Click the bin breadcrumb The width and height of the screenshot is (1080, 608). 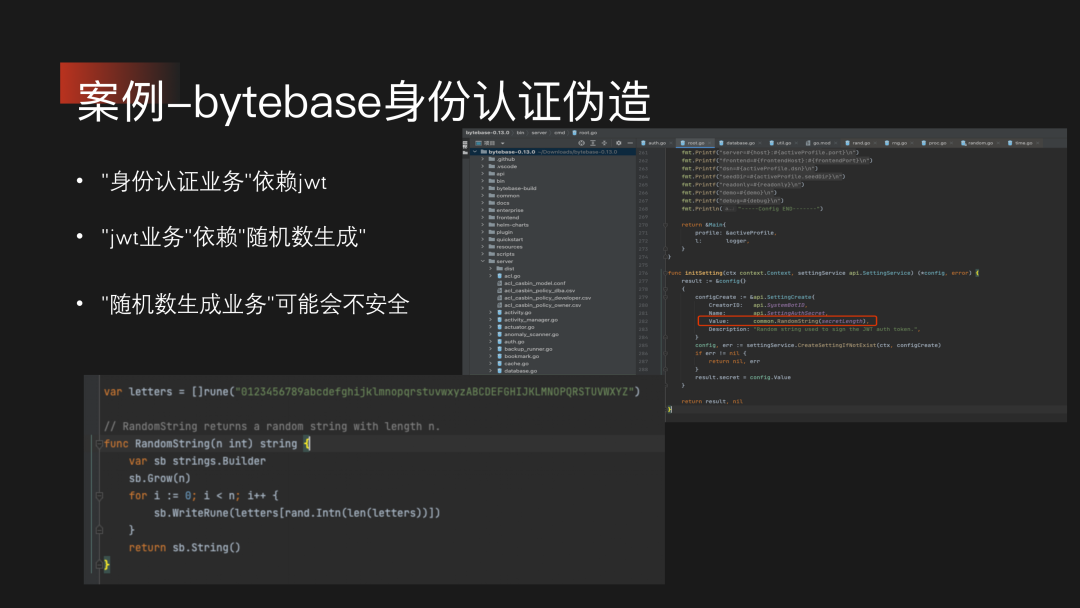521,132
